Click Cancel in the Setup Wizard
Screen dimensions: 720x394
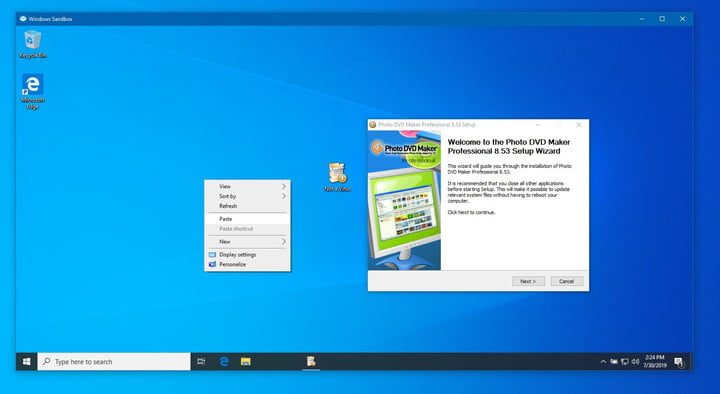click(567, 281)
